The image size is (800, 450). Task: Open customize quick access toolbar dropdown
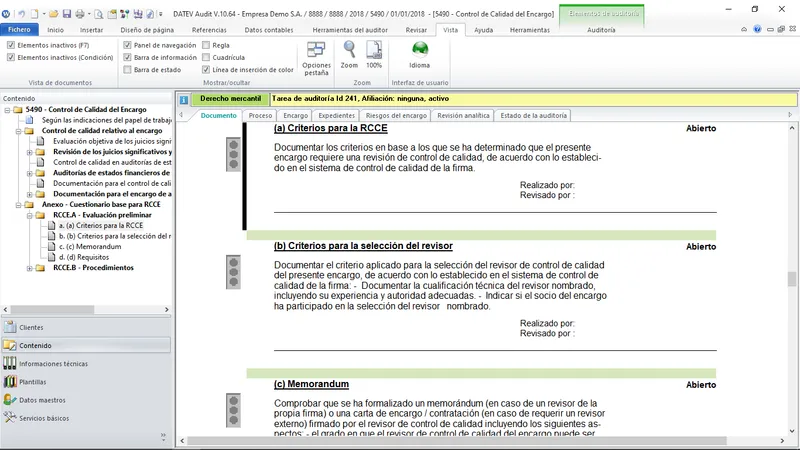(161, 14)
